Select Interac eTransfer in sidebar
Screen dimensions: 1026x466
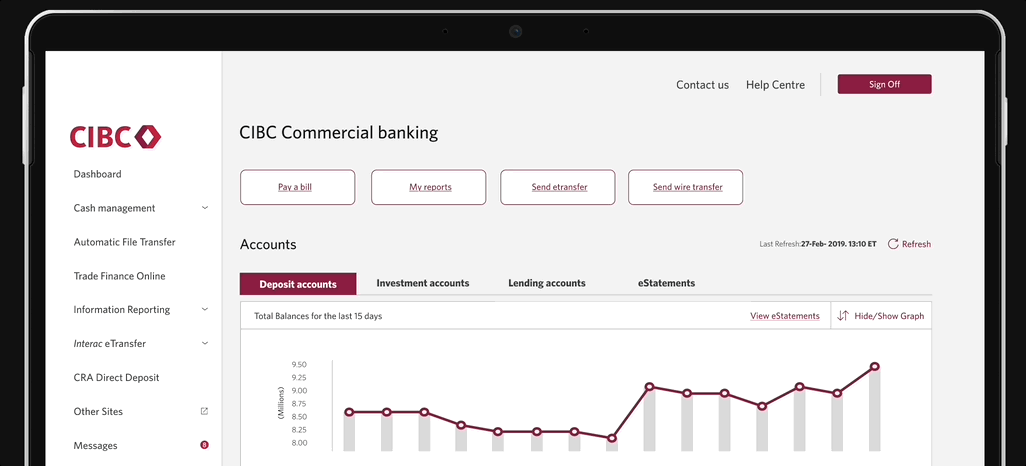[x=109, y=344]
